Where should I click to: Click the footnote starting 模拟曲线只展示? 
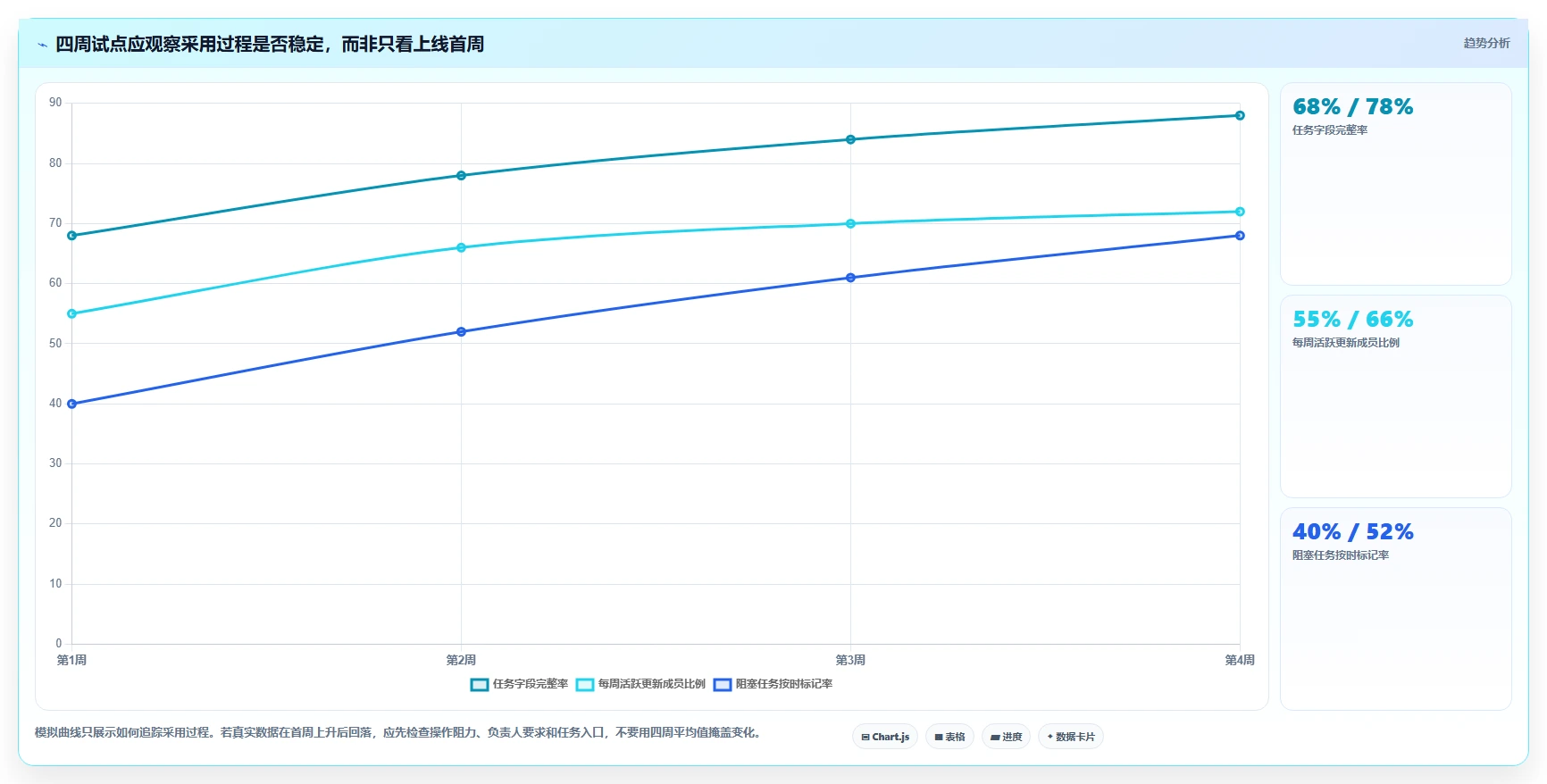click(399, 732)
